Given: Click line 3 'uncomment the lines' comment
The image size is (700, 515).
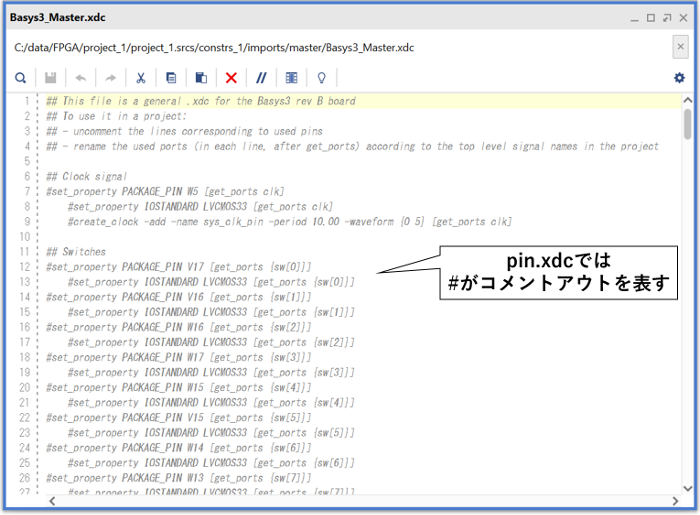Looking at the screenshot, I should [x=184, y=131].
